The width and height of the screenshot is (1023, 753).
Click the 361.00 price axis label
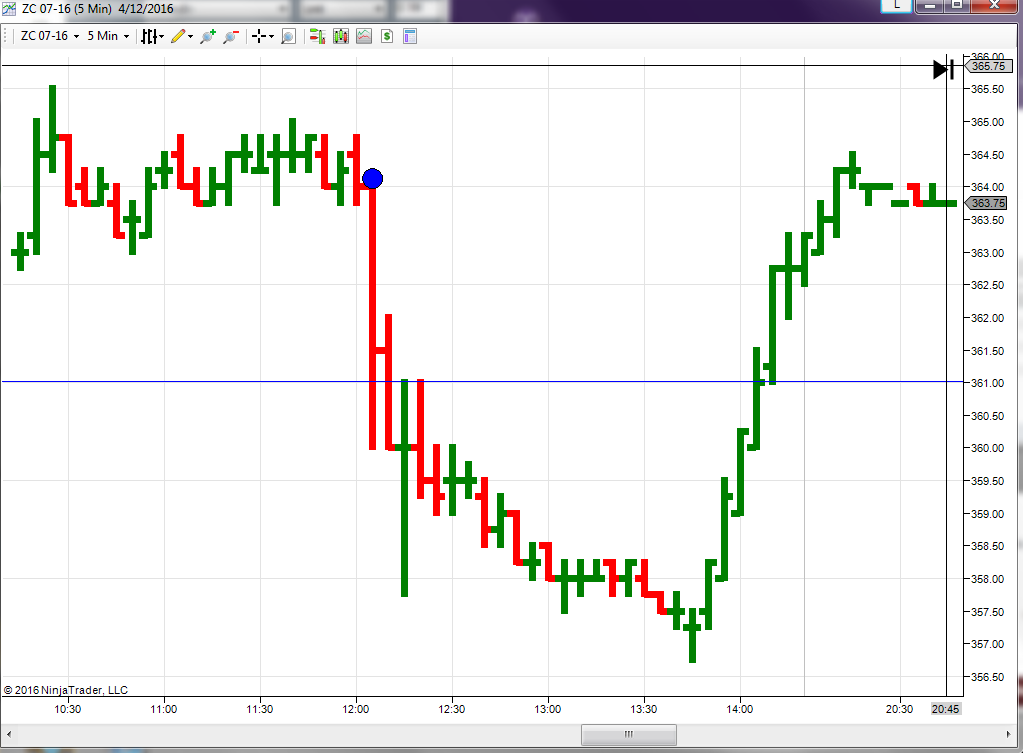[987, 383]
